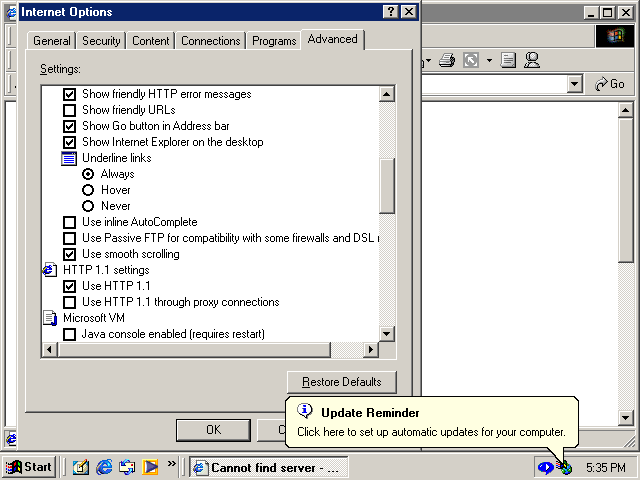
Task: Toggle Use smooth scrolling
Action: click(69, 254)
